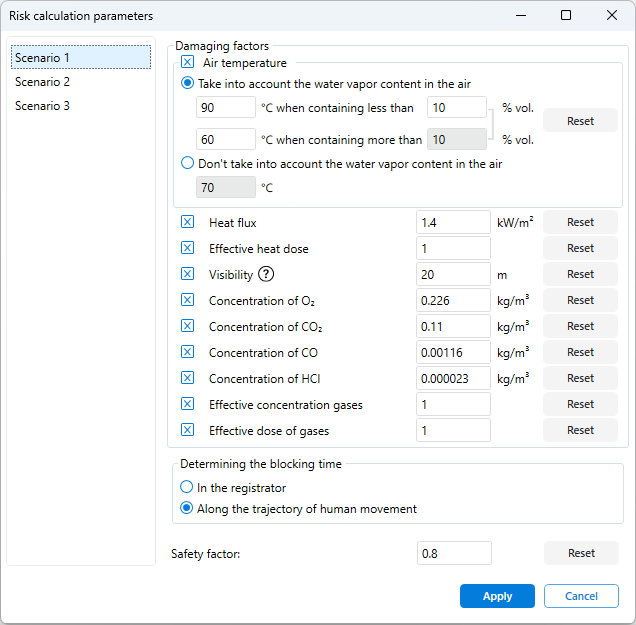Choose "In the registrator" blocking time option
The height and width of the screenshot is (625, 636).
coord(187,487)
